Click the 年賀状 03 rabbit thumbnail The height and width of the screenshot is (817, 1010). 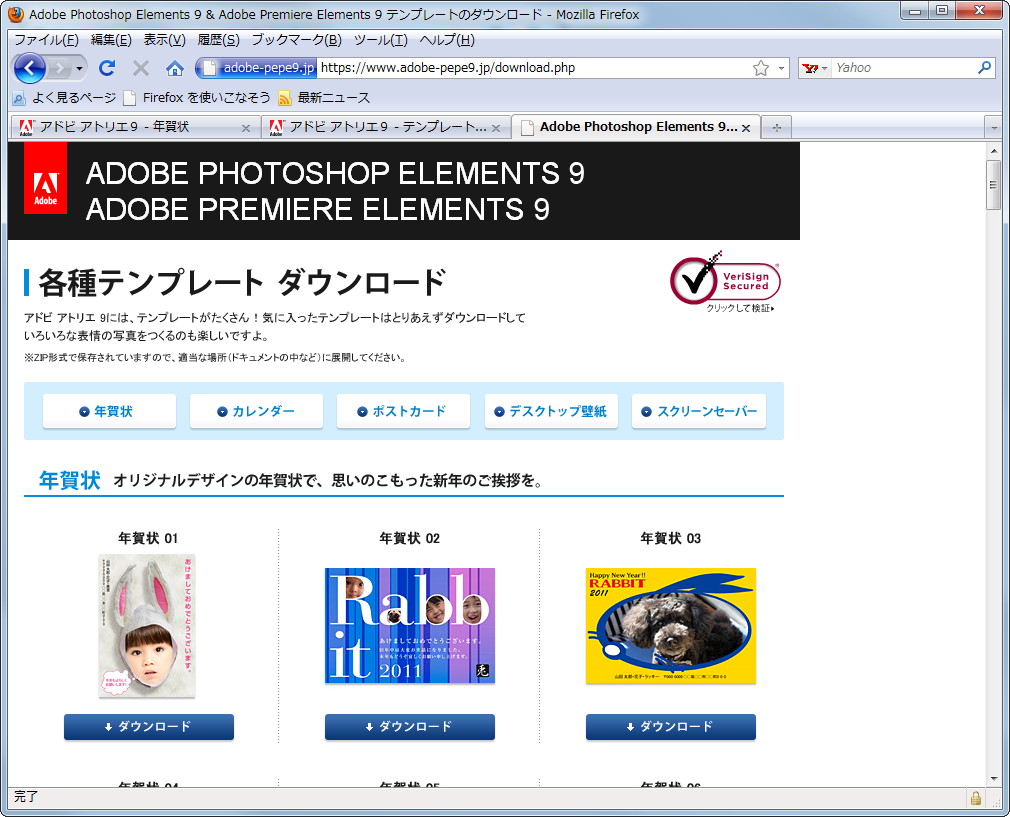670,626
